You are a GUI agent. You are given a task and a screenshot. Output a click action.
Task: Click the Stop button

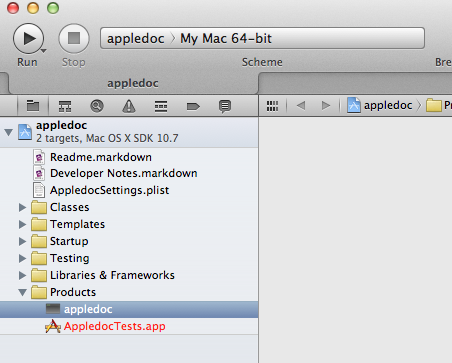click(74, 38)
